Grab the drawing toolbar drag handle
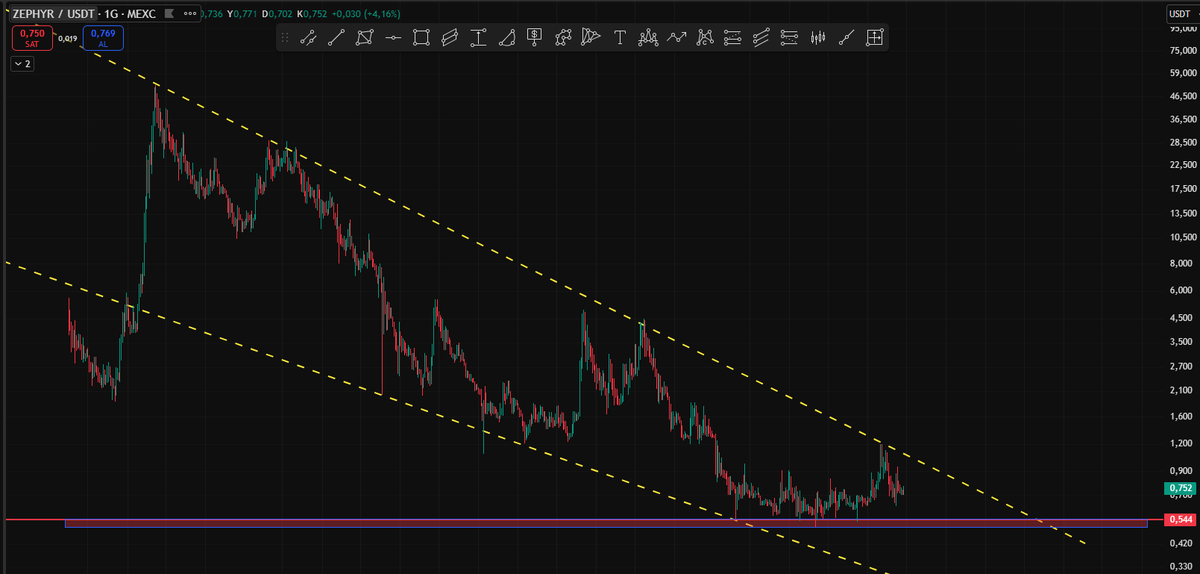The height and width of the screenshot is (574, 1200). 284,38
